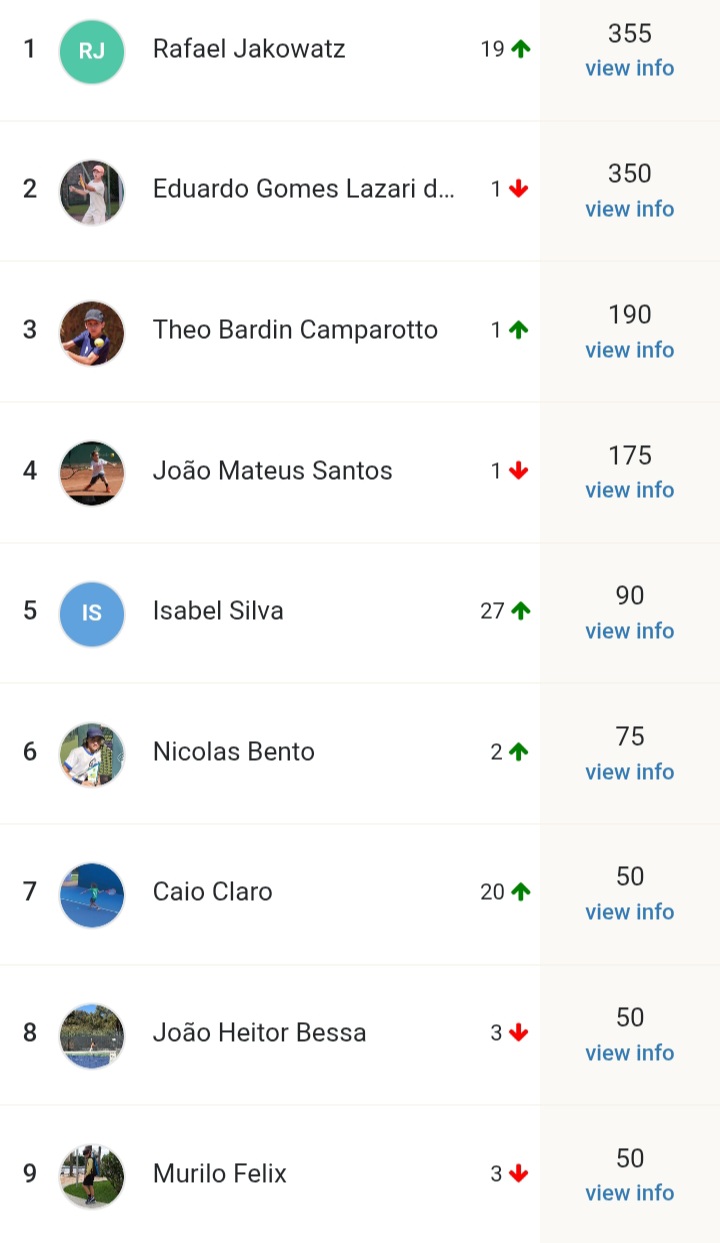Select the player name Murilo Felix
The image size is (720, 1243).
219,1174
